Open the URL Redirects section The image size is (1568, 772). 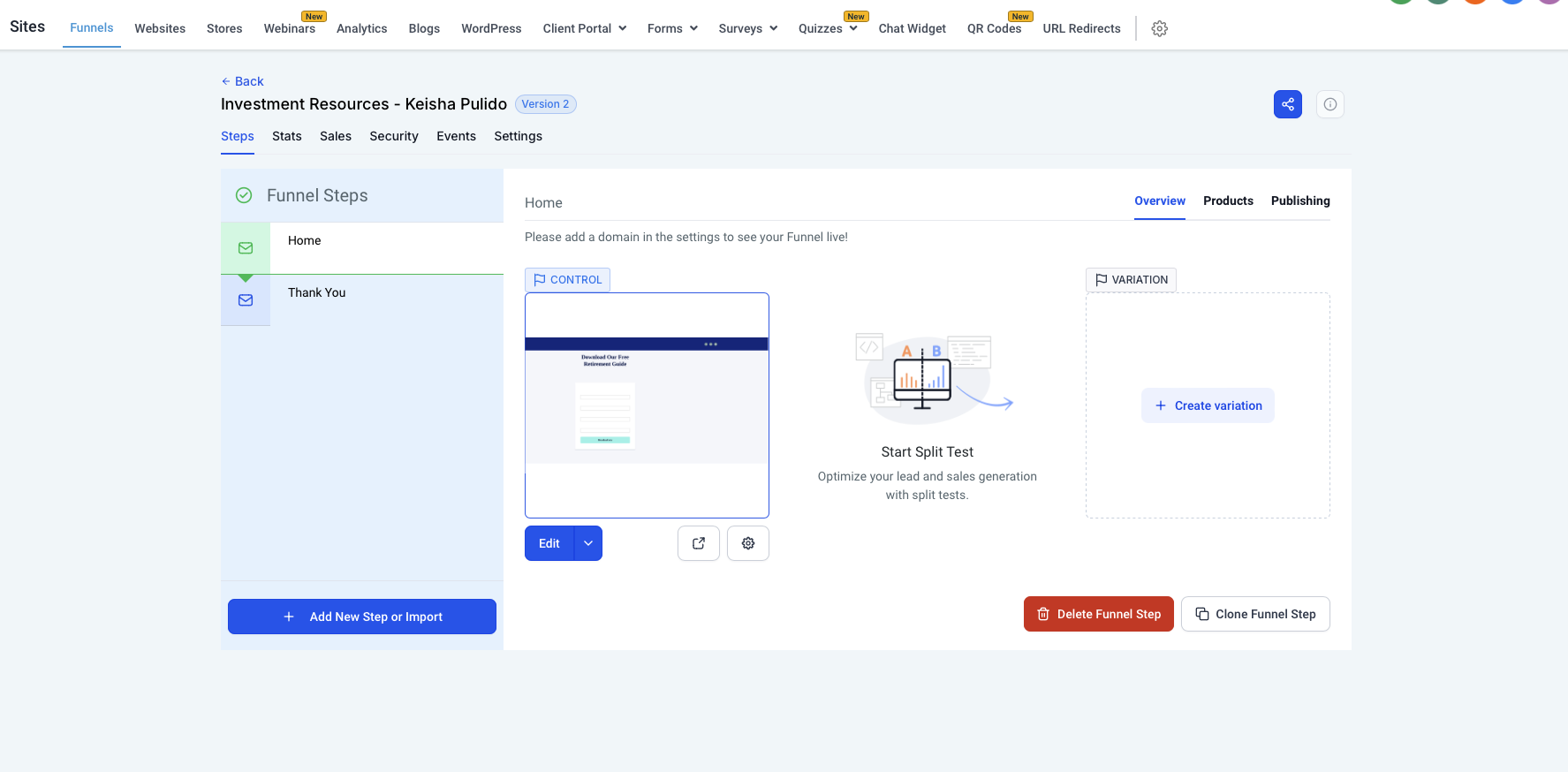[1081, 28]
